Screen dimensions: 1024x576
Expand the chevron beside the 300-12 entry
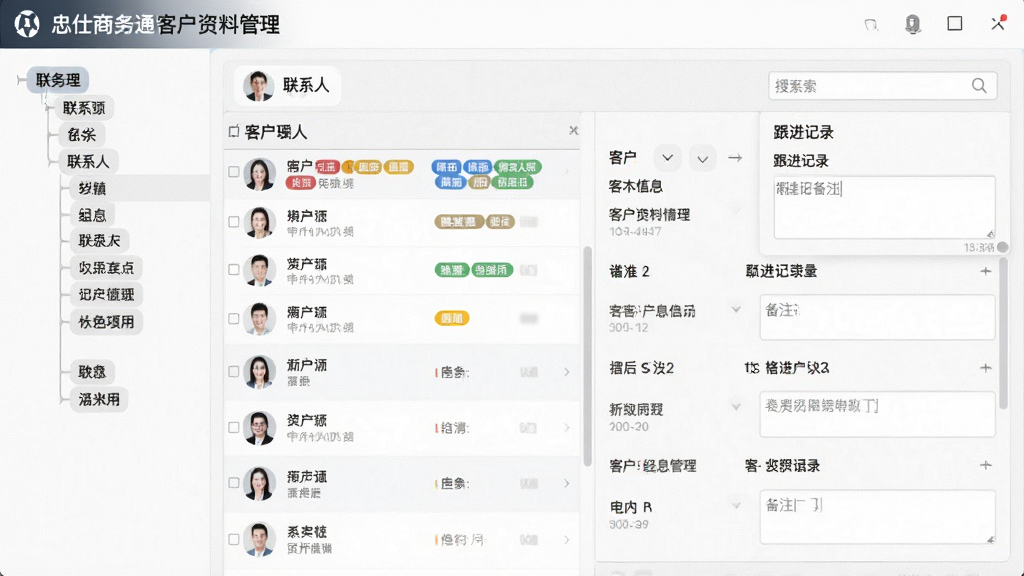tap(736, 310)
